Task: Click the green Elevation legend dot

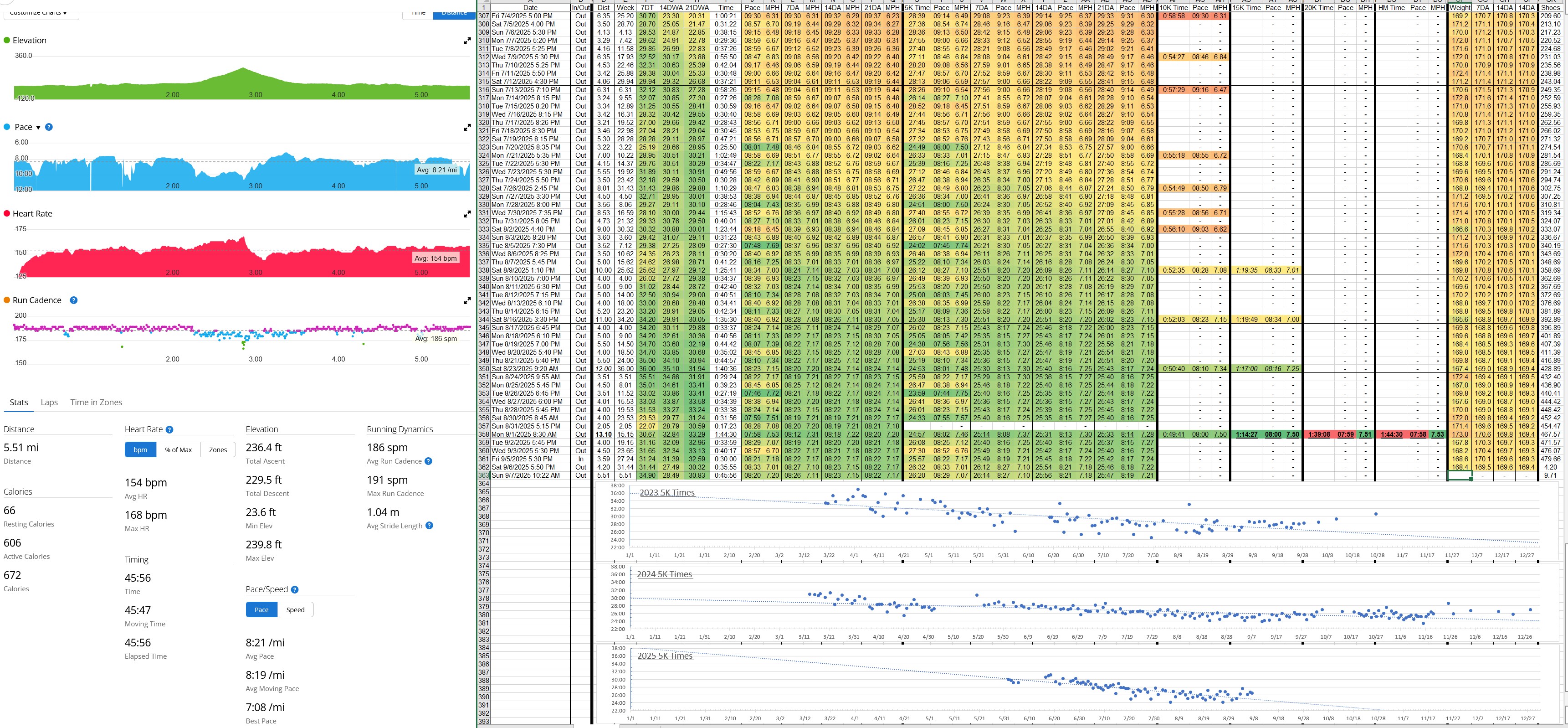Action: tap(7, 40)
